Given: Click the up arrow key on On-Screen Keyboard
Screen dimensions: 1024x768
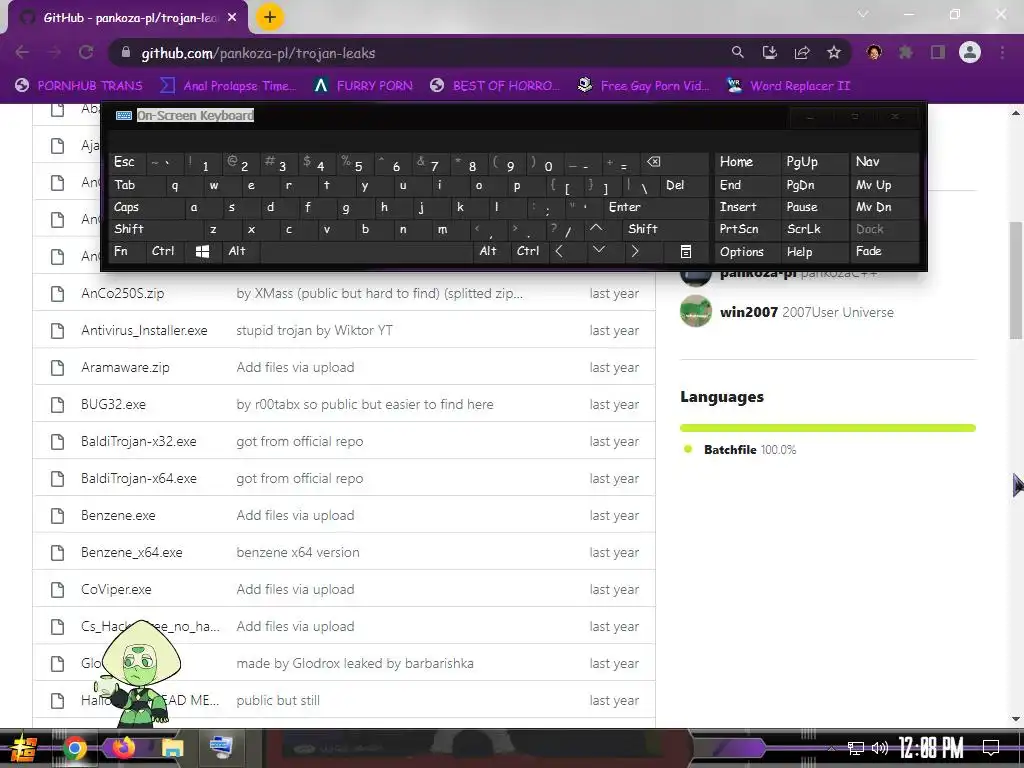Looking at the screenshot, I should (596, 229).
